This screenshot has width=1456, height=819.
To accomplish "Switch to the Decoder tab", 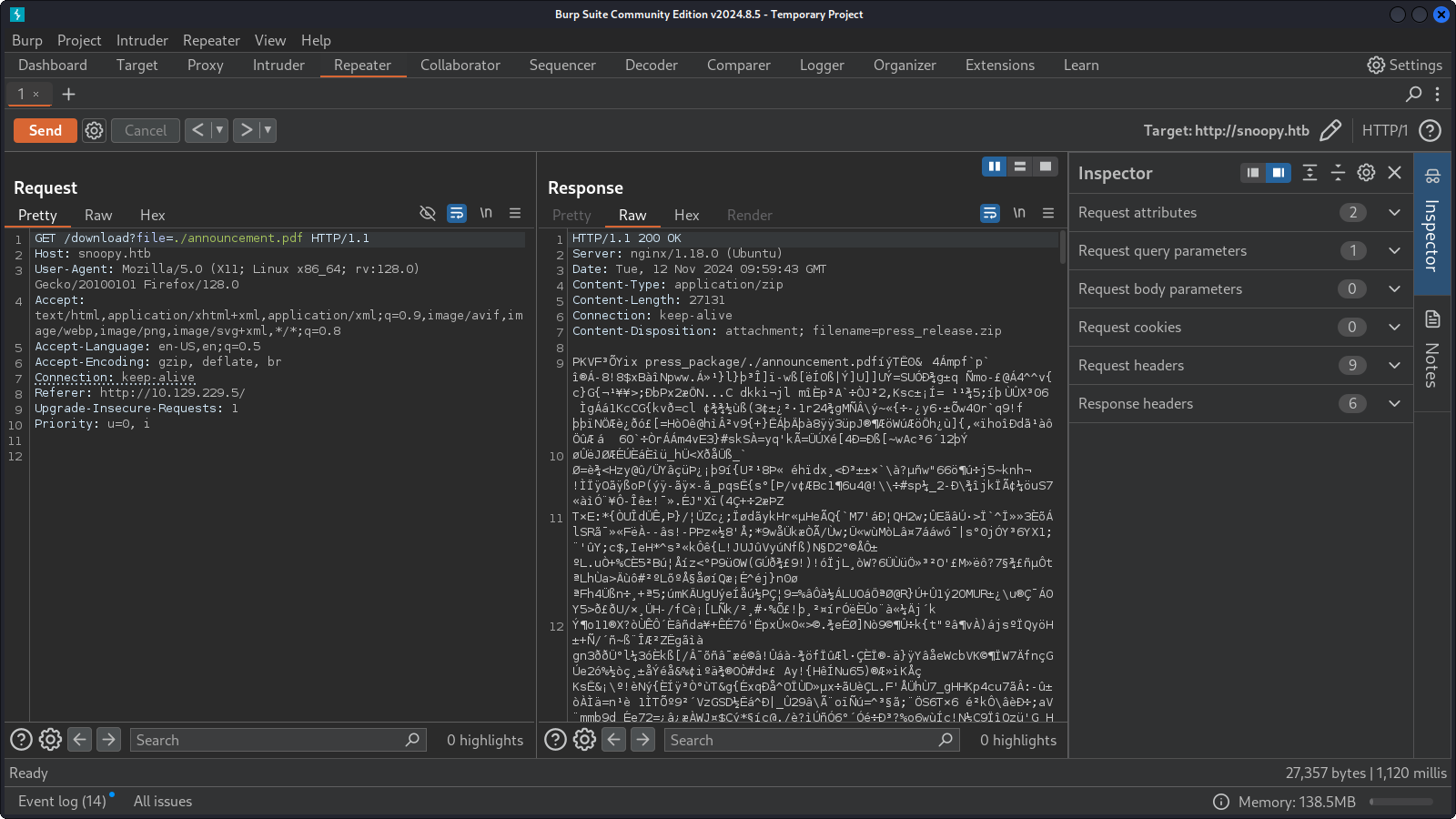I will tap(651, 65).
